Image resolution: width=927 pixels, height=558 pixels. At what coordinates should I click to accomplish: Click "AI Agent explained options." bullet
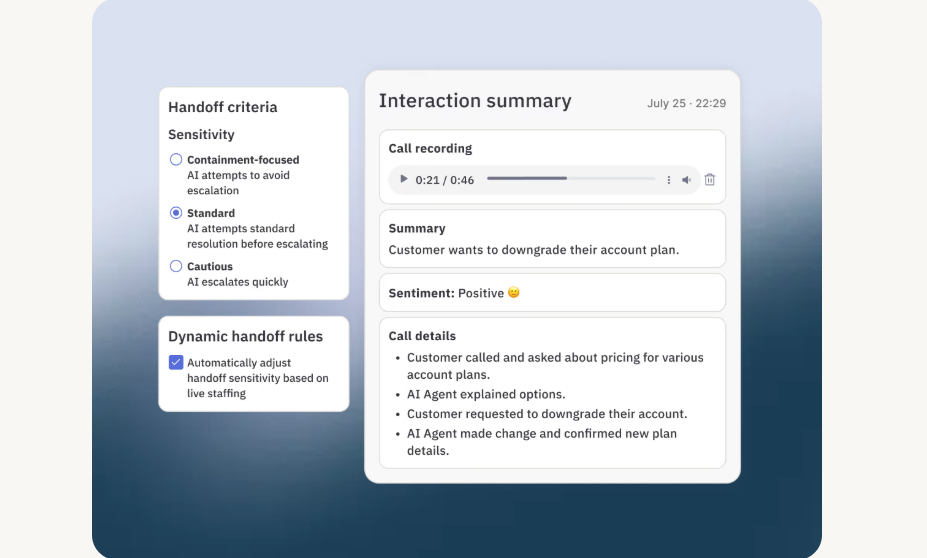(x=486, y=394)
